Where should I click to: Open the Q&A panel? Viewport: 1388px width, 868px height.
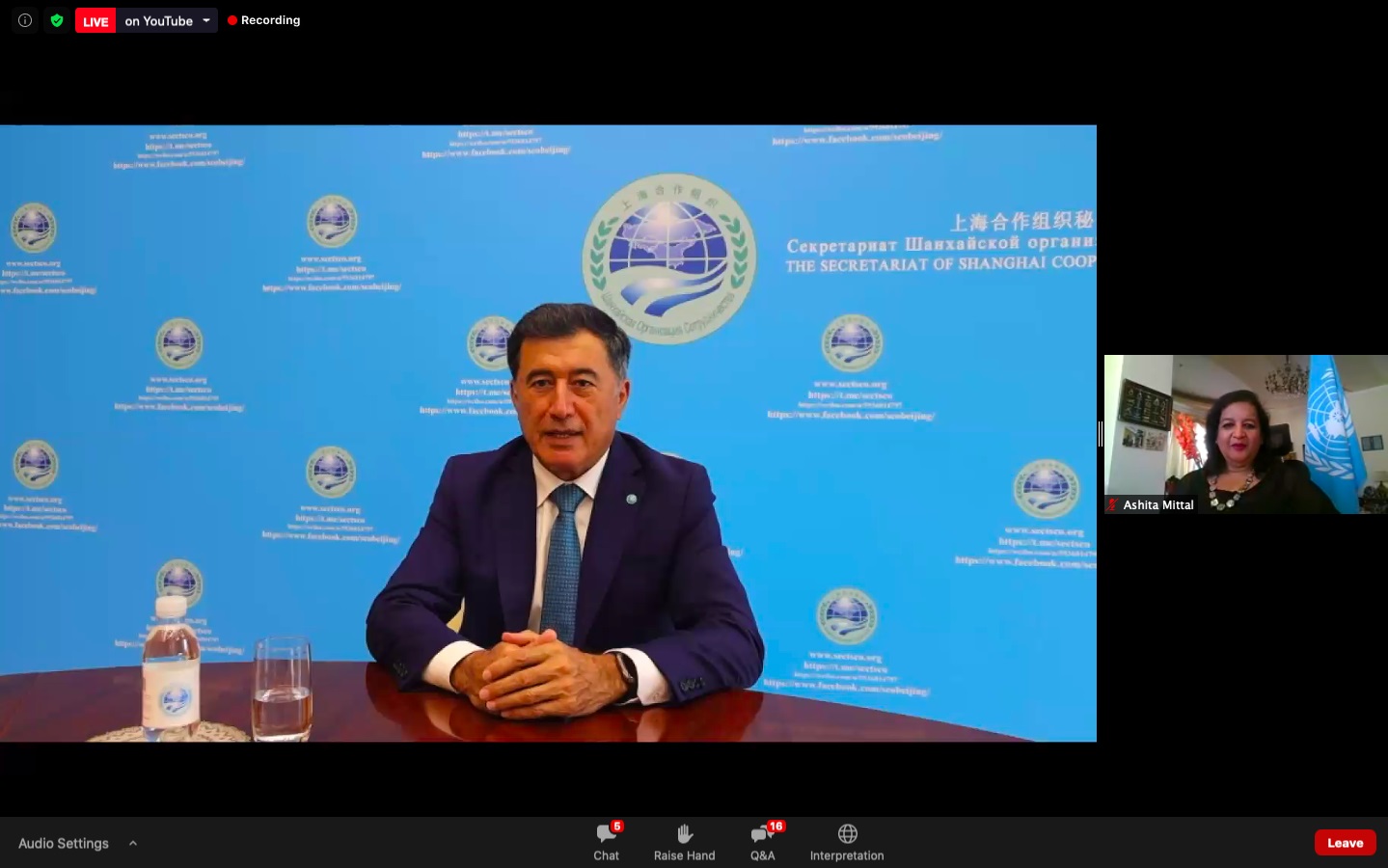[x=763, y=842]
